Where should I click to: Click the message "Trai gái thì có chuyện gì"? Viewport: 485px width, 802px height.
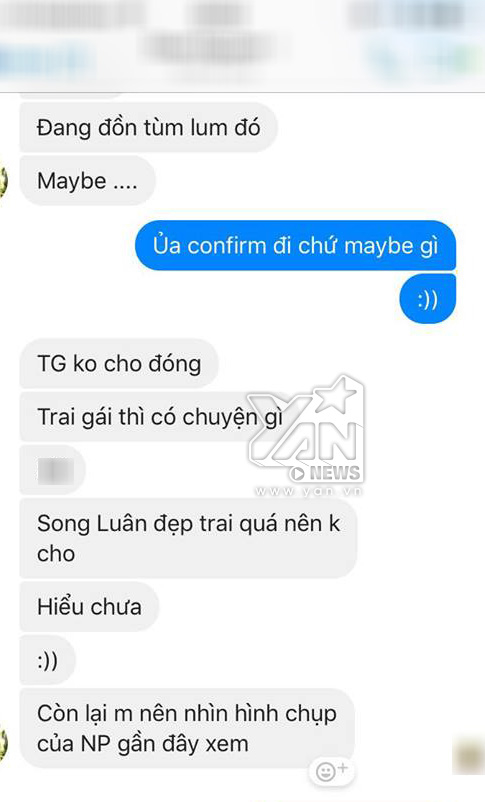[x=153, y=417]
